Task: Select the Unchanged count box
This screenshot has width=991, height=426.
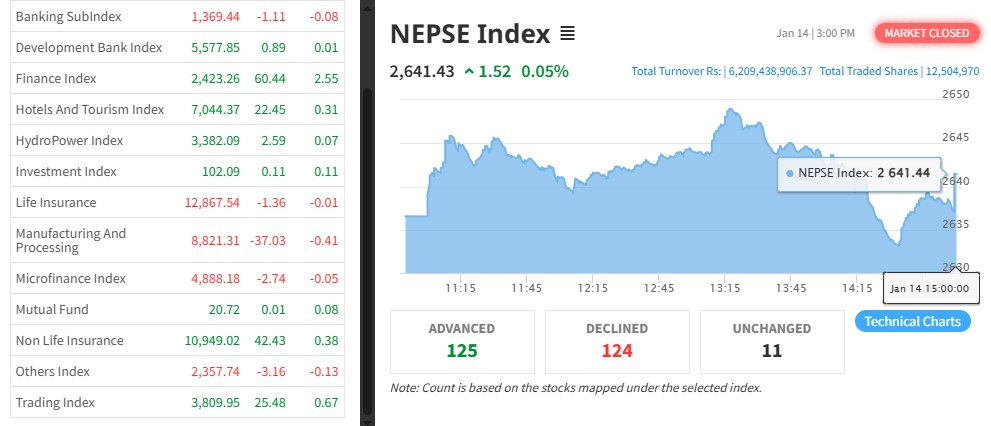Action: pos(772,340)
